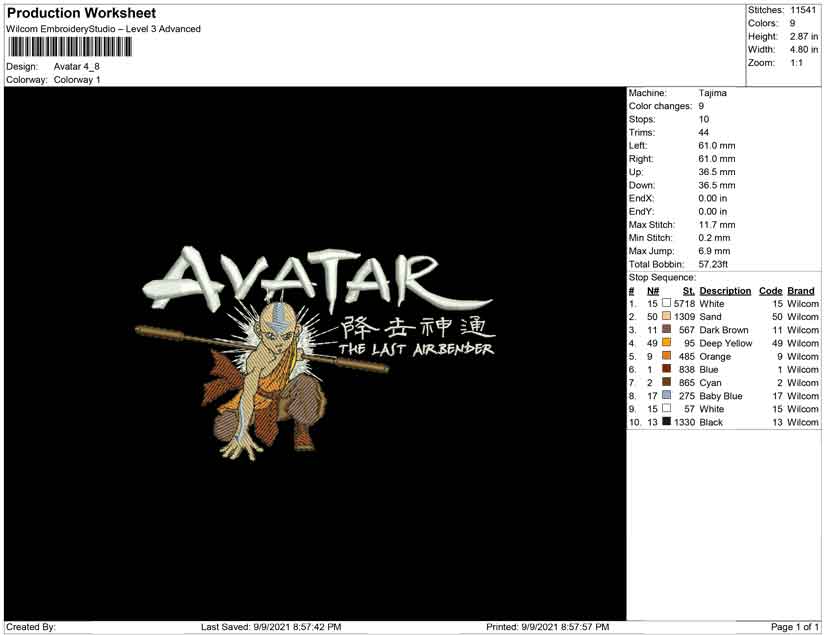
Task: Click the Stop Sequence label
Action: pyautogui.click(x=662, y=277)
